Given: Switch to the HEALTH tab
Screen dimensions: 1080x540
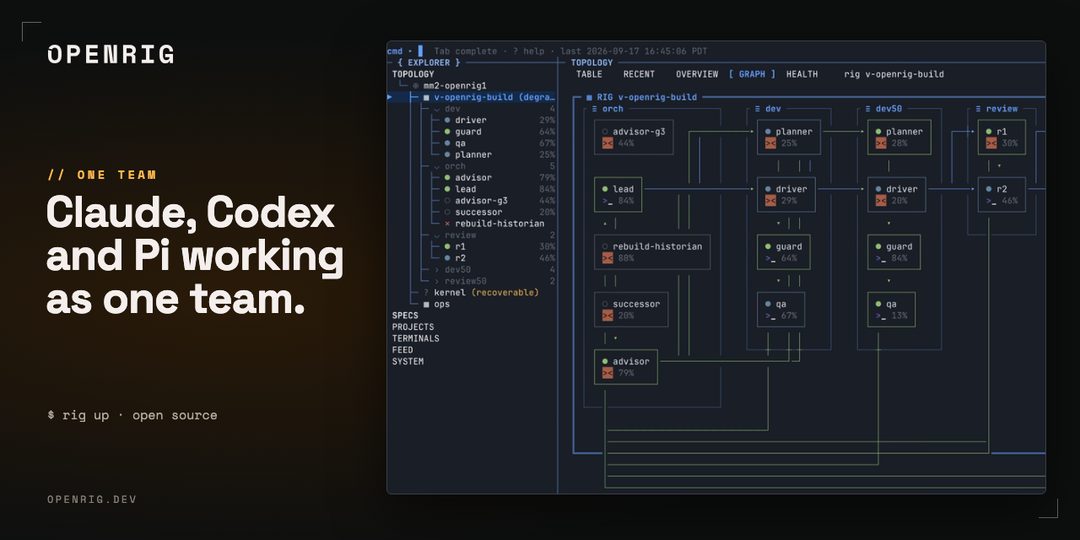Looking at the screenshot, I should coord(802,74).
